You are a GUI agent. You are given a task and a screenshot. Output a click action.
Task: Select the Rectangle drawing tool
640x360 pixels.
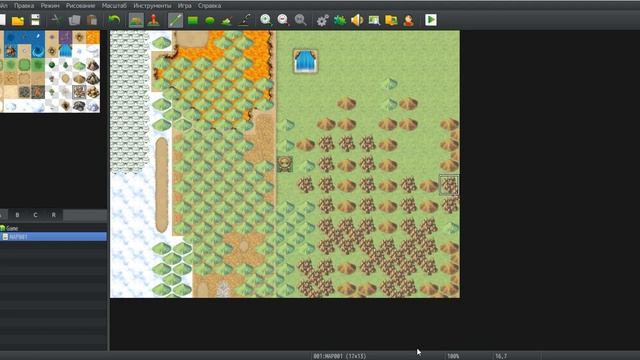coord(193,20)
